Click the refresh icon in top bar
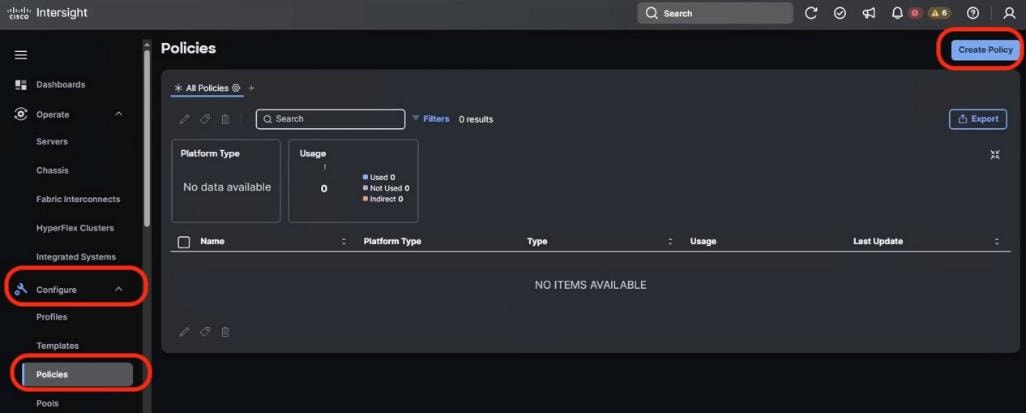Screen dimensions: 1026x413 click(811, 13)
